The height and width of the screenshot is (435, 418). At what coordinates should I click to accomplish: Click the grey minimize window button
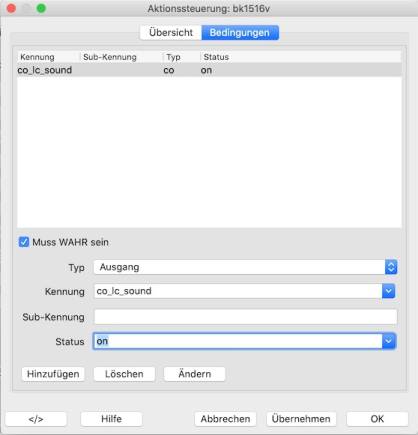pos(26,8)
